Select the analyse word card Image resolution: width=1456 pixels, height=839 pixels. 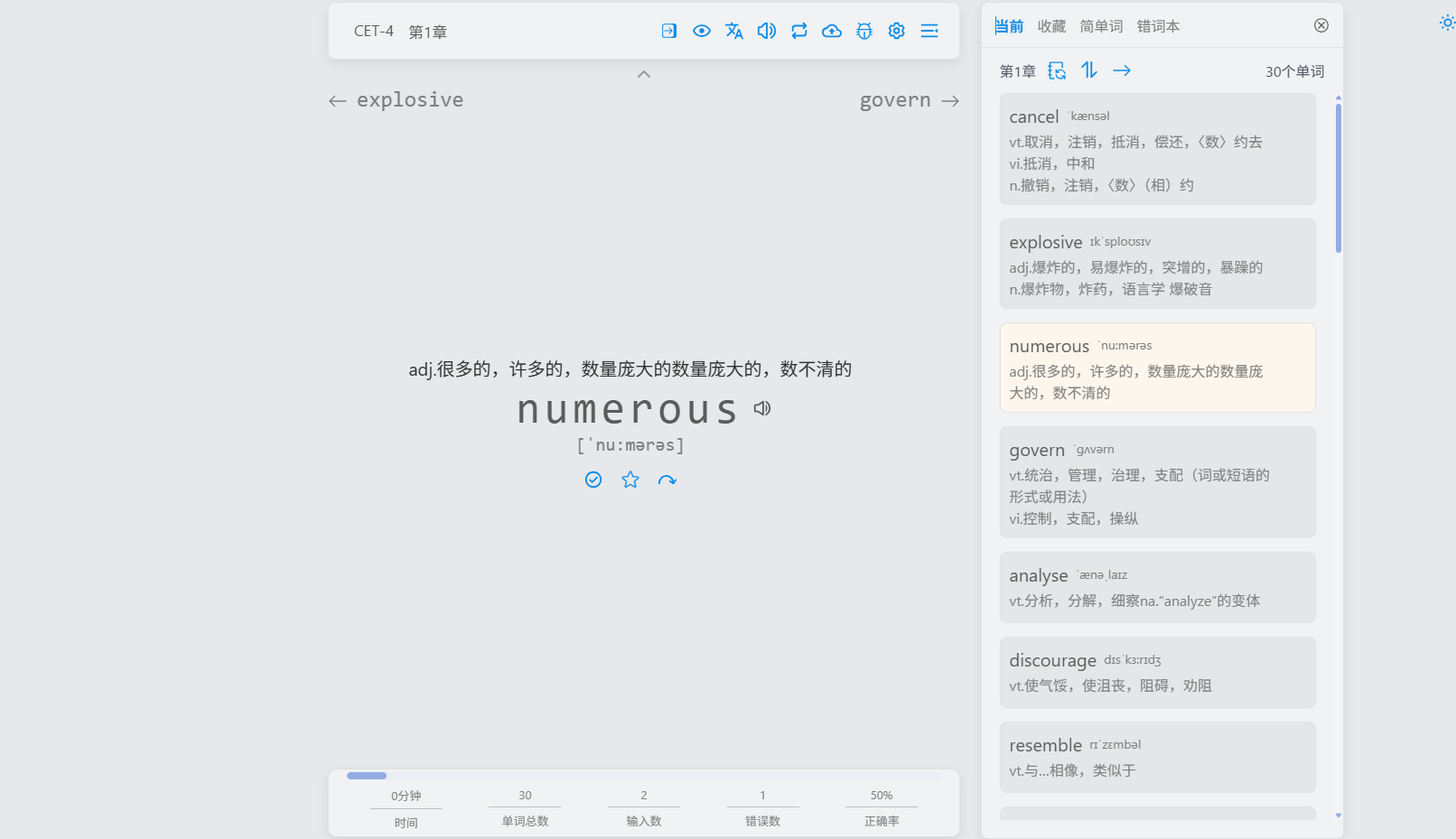[1157, 587]
